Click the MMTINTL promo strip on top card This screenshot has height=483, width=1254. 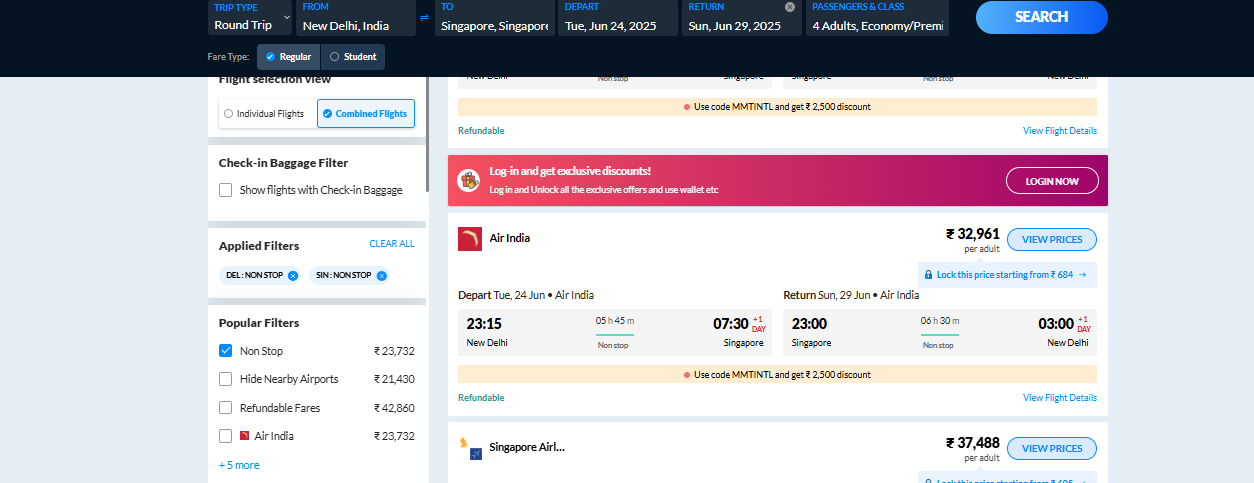(777, 107)
